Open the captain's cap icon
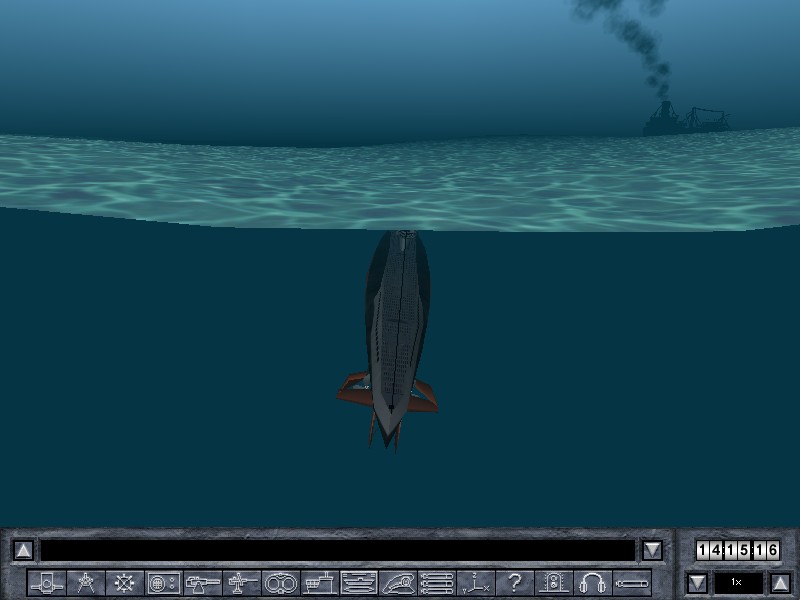 398,583
